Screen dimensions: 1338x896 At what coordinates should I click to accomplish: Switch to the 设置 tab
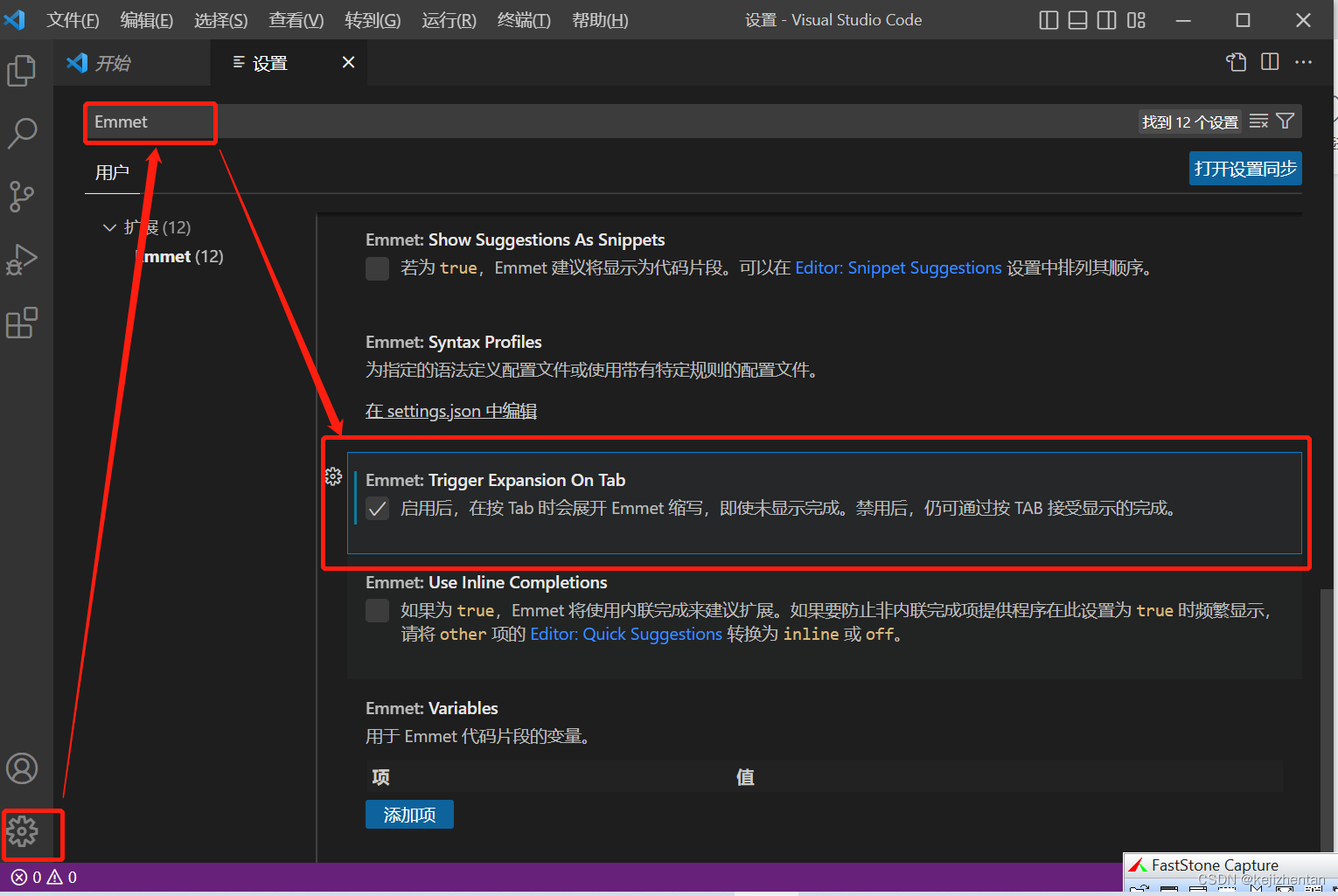click(288, 62)
